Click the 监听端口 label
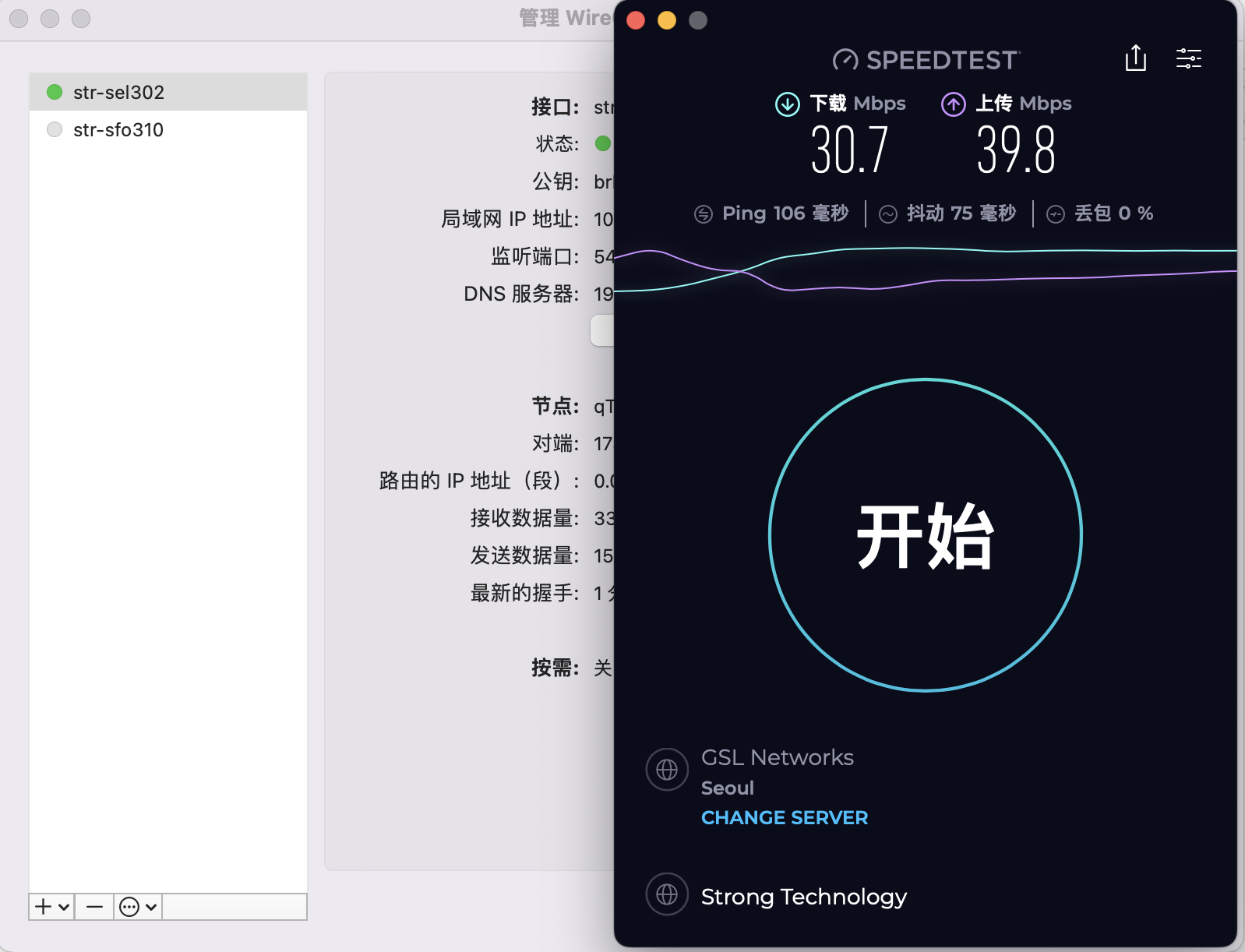Viewport: 1245px width, 952px height. 535,256
